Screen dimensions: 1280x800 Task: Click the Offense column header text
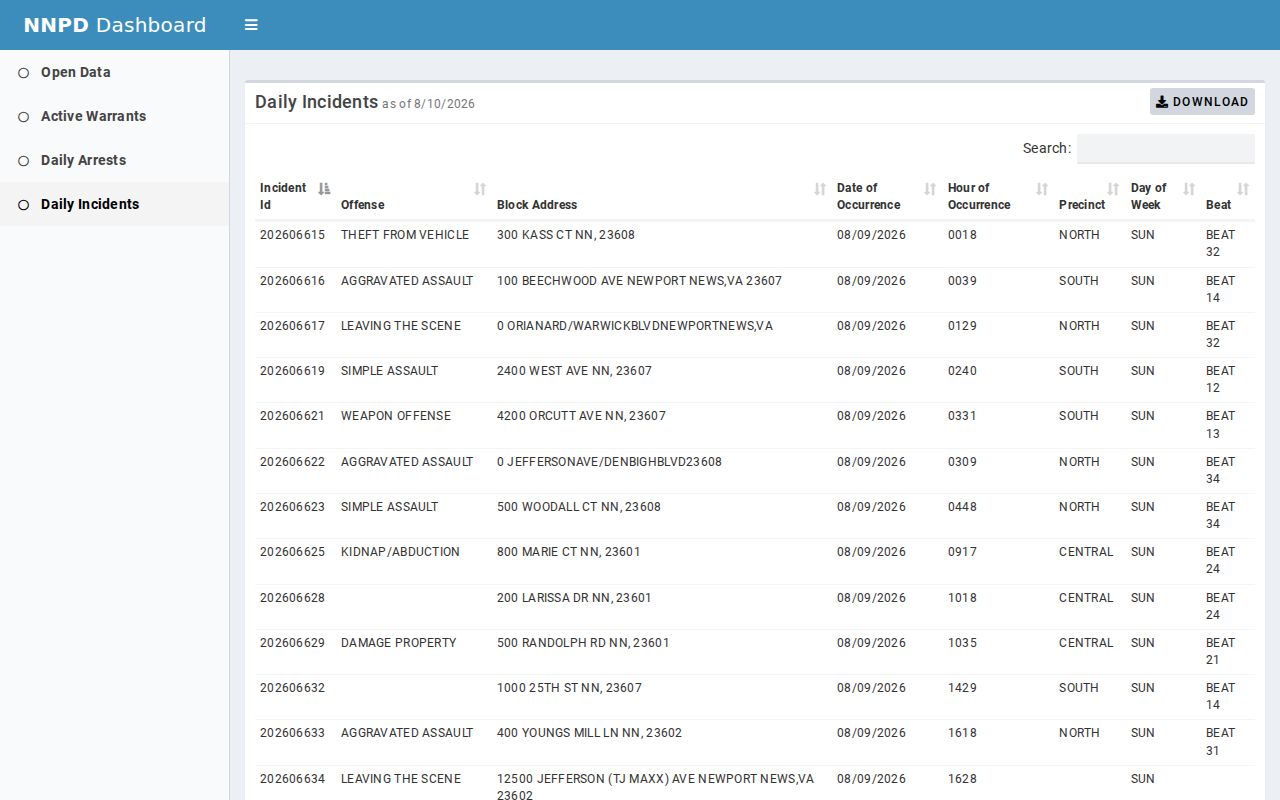(x=362, y=205)
